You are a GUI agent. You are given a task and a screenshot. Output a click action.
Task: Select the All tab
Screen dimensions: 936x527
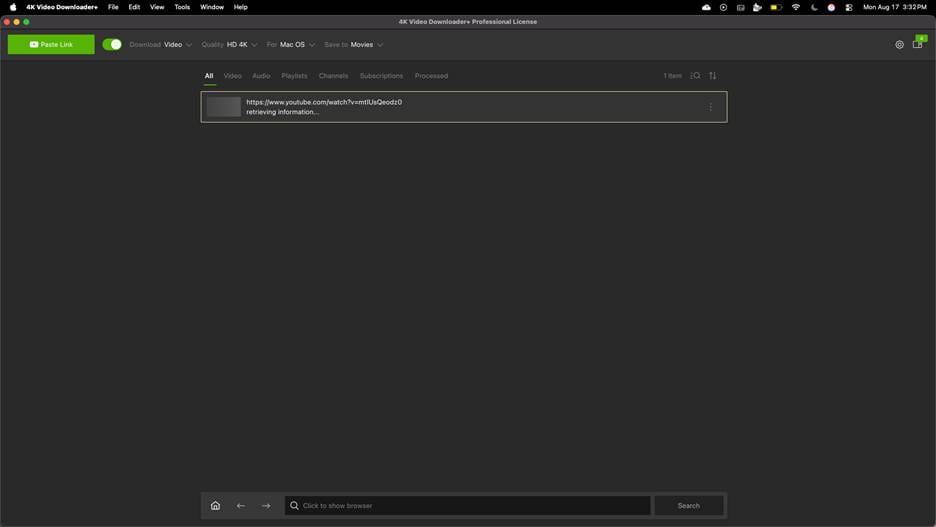209,76
